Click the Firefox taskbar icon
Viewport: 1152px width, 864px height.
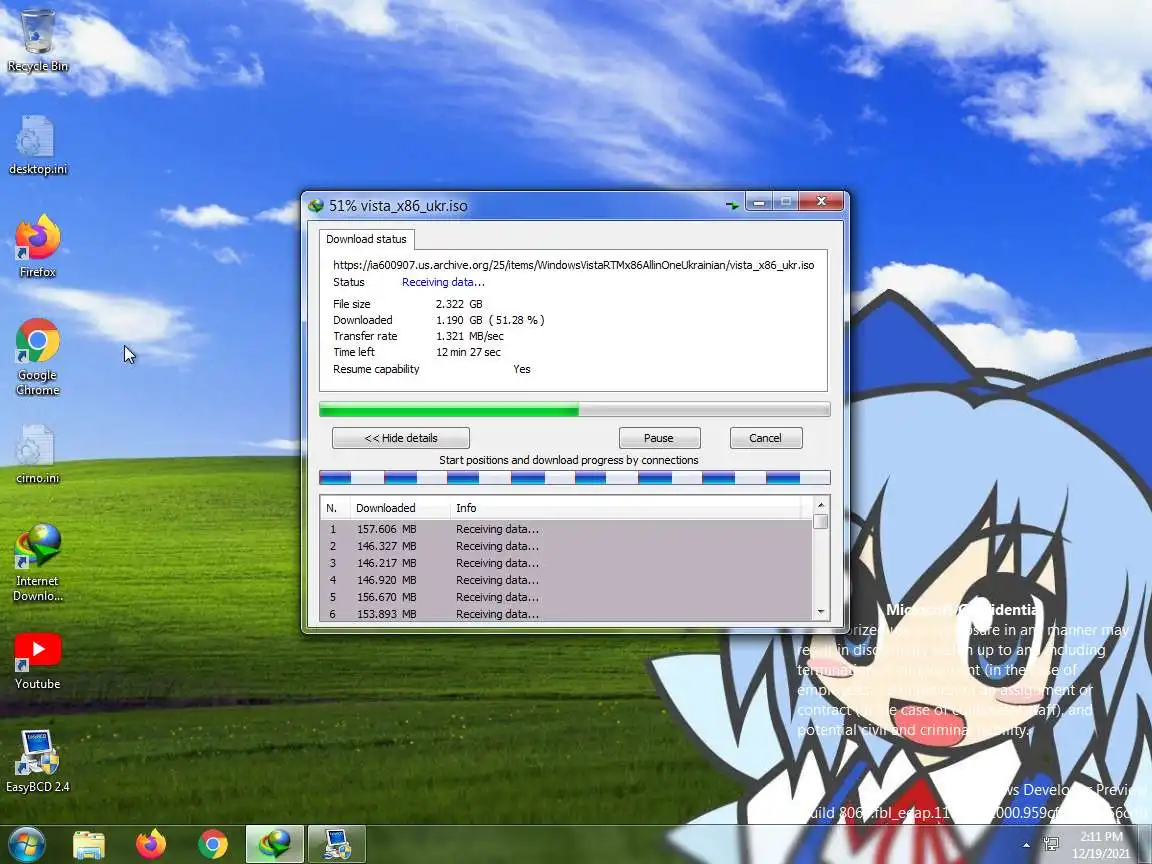tap(151, 844)
